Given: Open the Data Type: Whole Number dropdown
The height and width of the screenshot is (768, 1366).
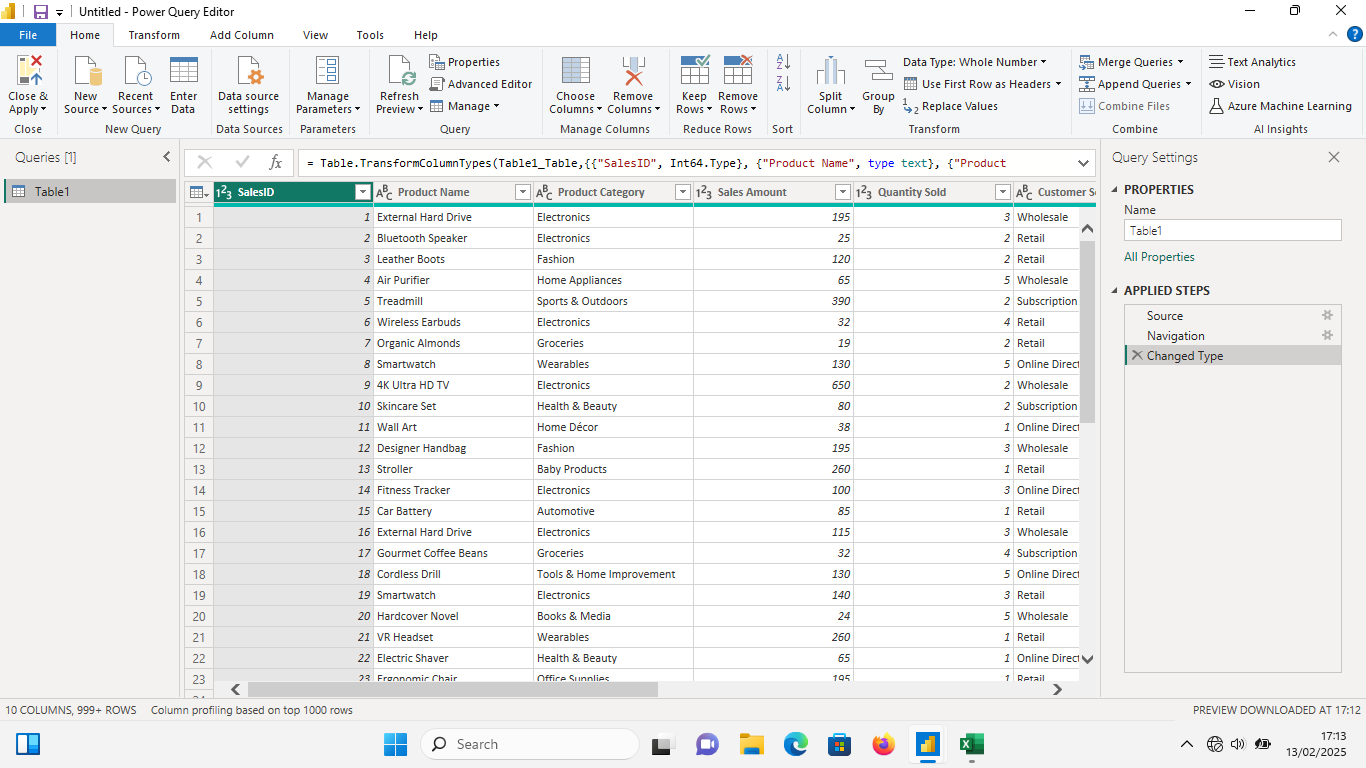Looking at the screenshot, I should (975, 62).
